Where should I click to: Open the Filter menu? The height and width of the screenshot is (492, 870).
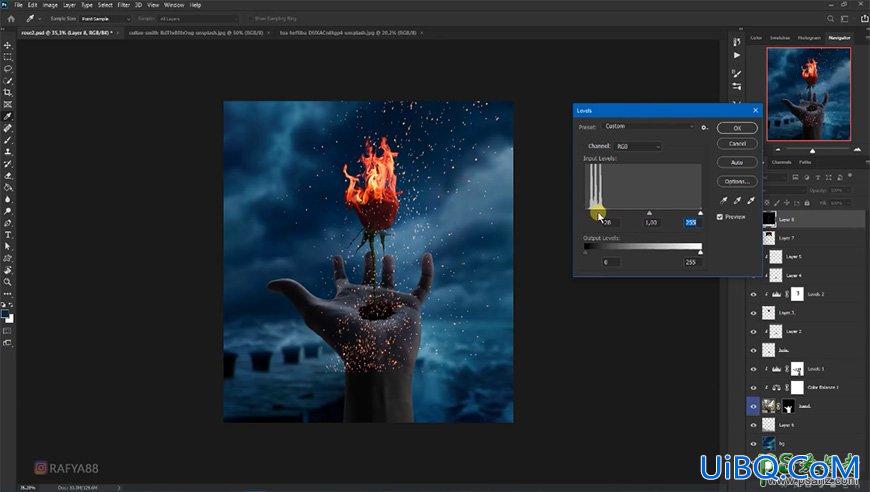(124, 5)
